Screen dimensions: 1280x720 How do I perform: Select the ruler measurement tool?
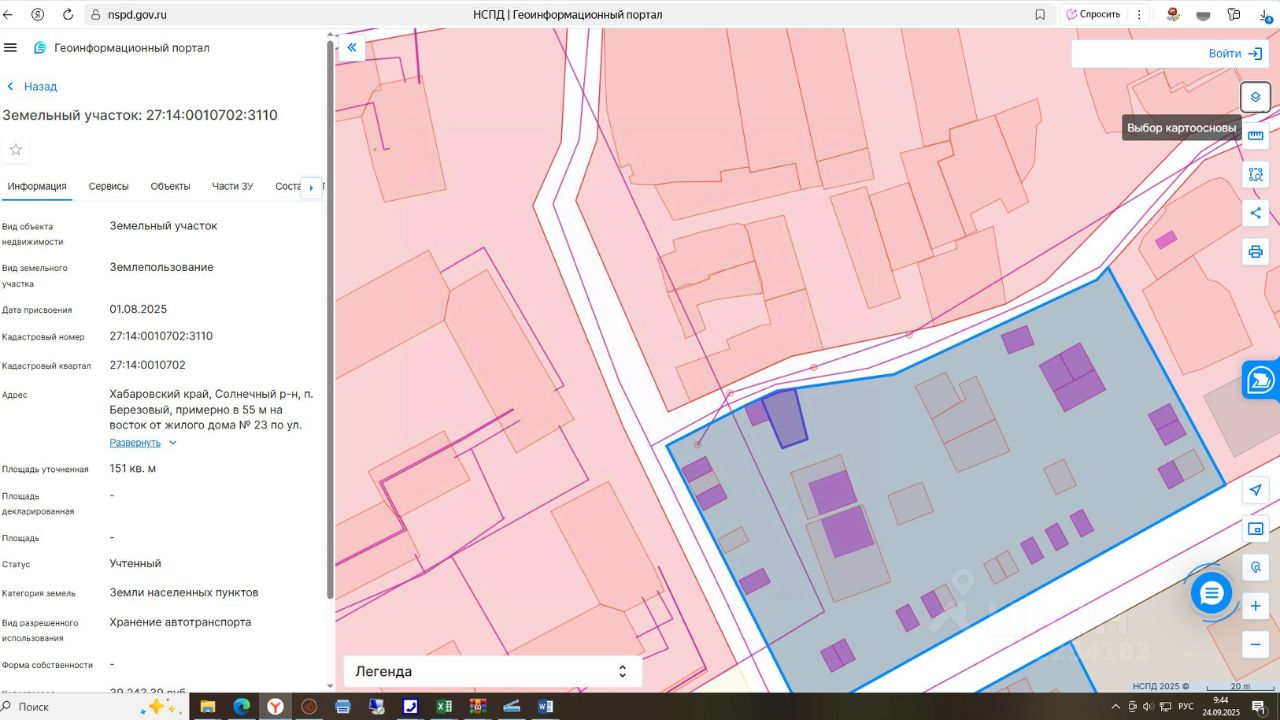1255,136
